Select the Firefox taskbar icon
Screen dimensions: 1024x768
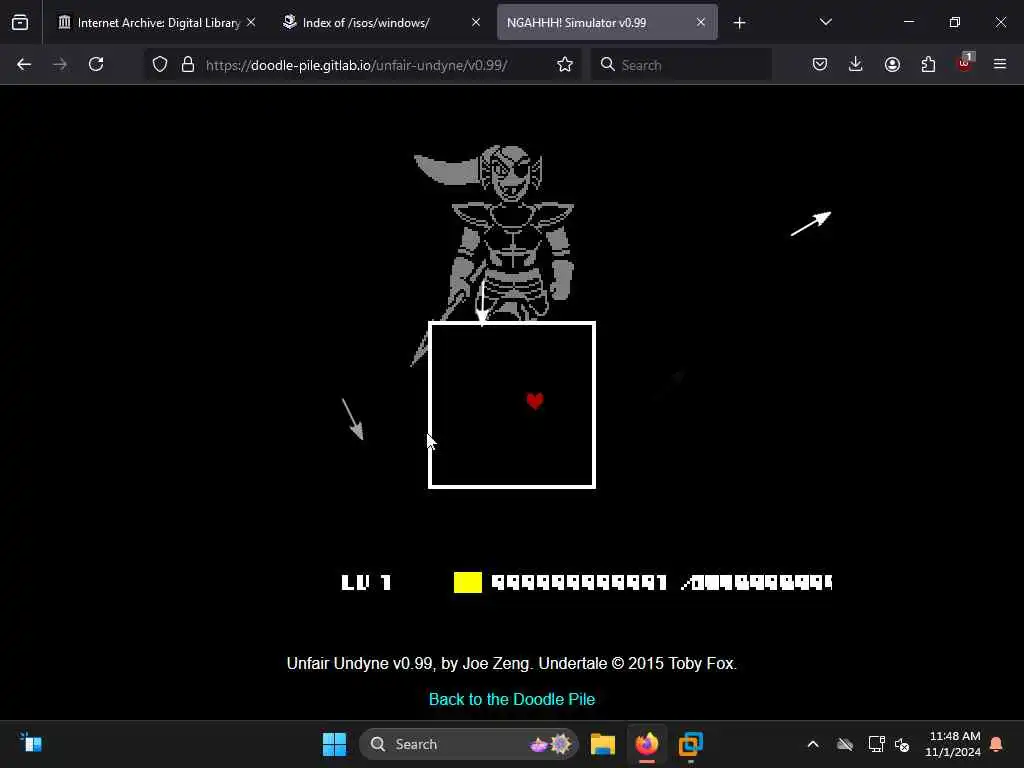point(647,744)
